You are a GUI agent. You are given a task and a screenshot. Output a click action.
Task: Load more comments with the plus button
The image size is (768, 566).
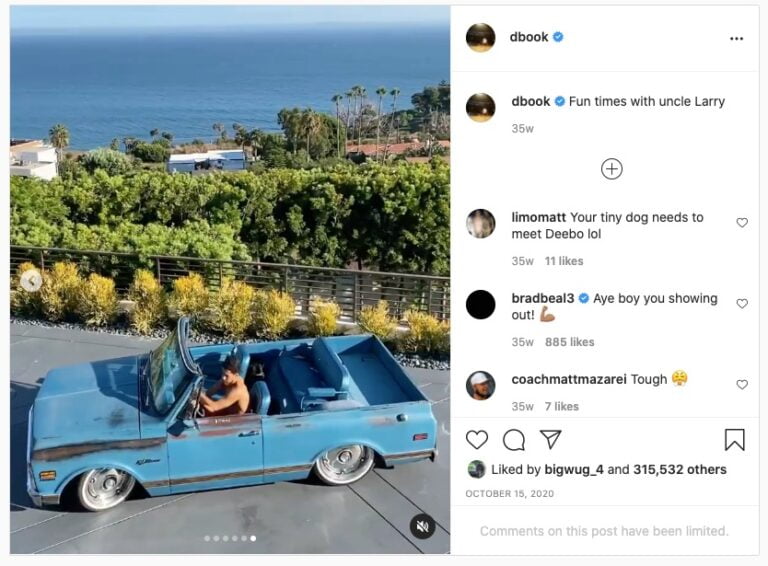click(612, 169)
